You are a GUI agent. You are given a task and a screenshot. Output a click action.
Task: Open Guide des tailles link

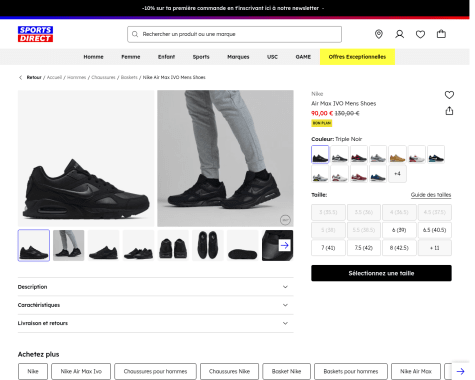point(431,195)
